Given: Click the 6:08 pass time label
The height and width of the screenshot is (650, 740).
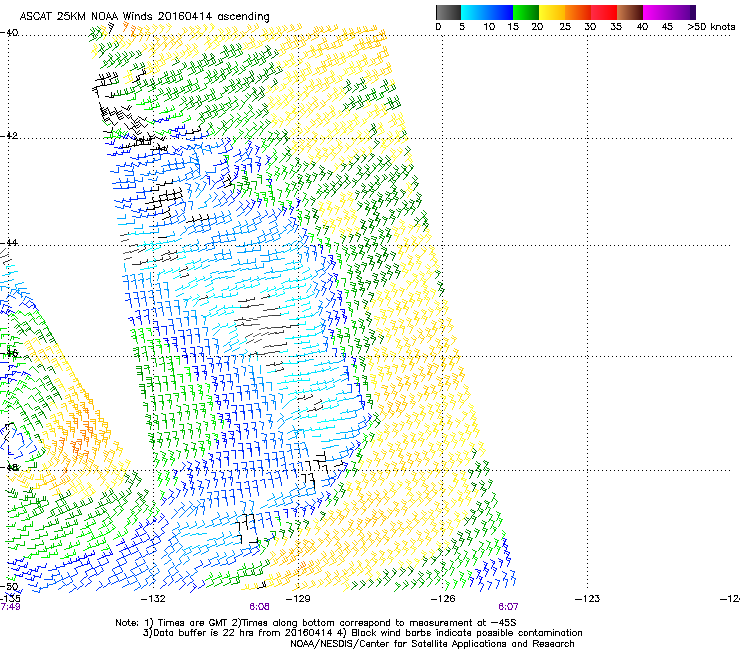Looking at the screenshot, I should coord(260,607).
